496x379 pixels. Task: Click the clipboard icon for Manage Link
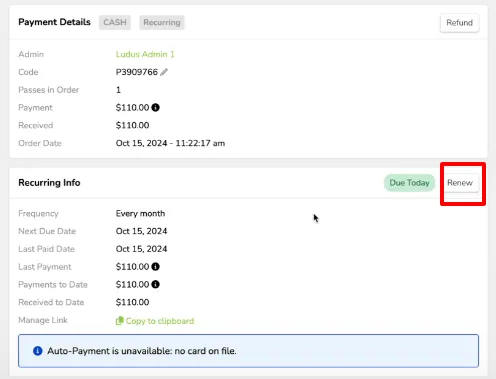(x=119, y=321)
